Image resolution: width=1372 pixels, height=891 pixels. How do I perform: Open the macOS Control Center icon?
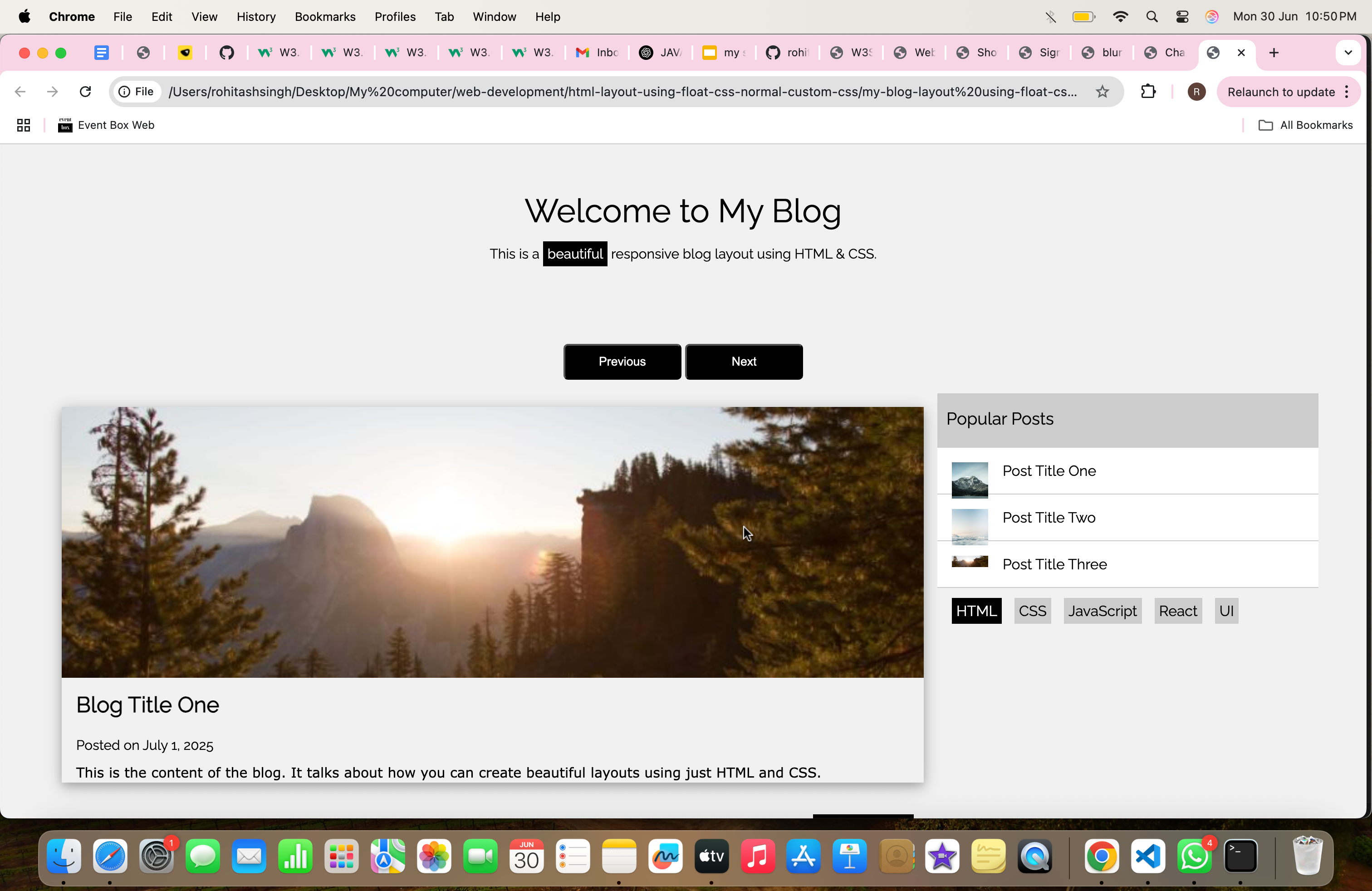pos(1182,17)
